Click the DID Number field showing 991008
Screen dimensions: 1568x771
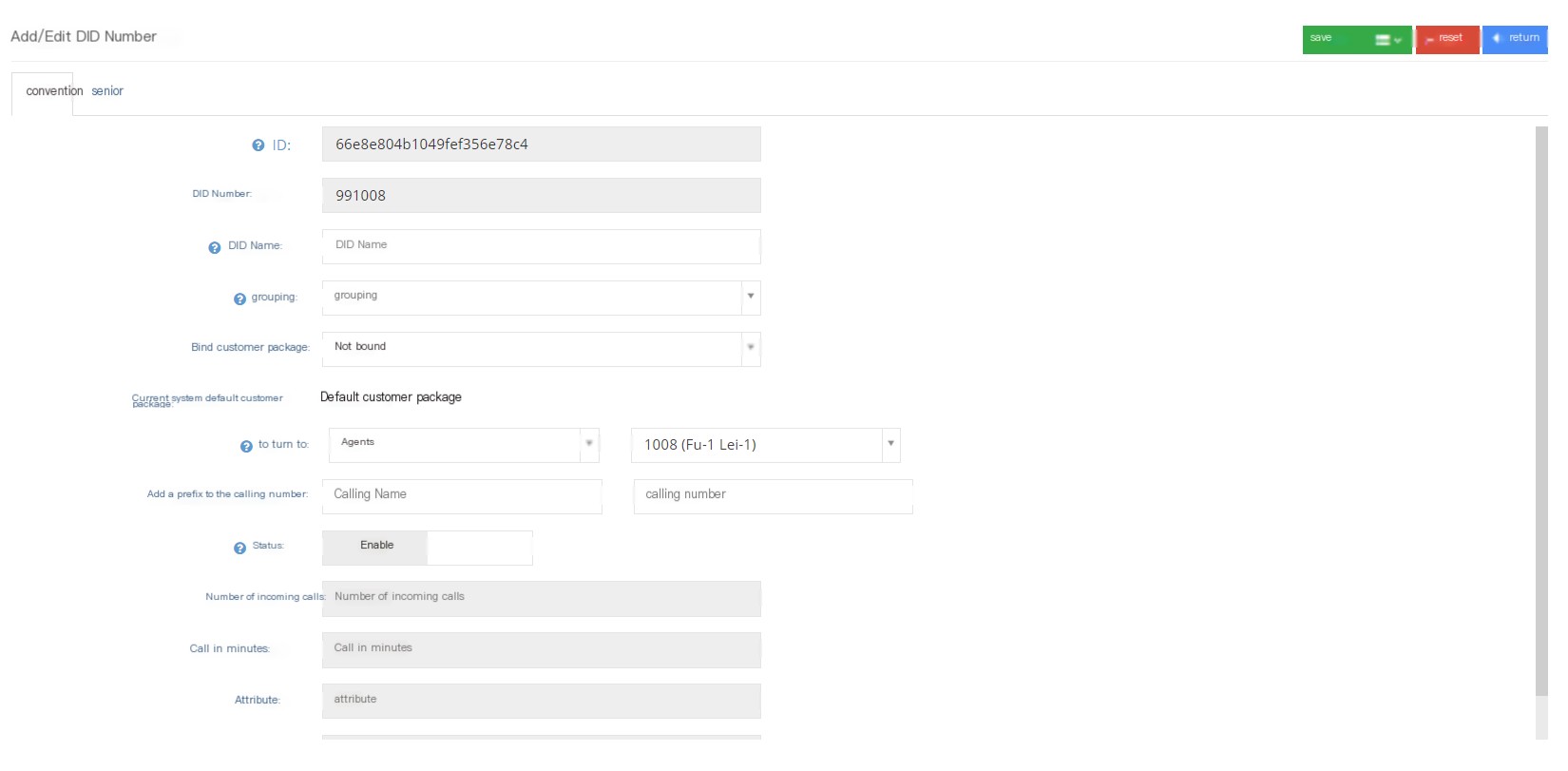pyautogui.click(x=542, y=196)
